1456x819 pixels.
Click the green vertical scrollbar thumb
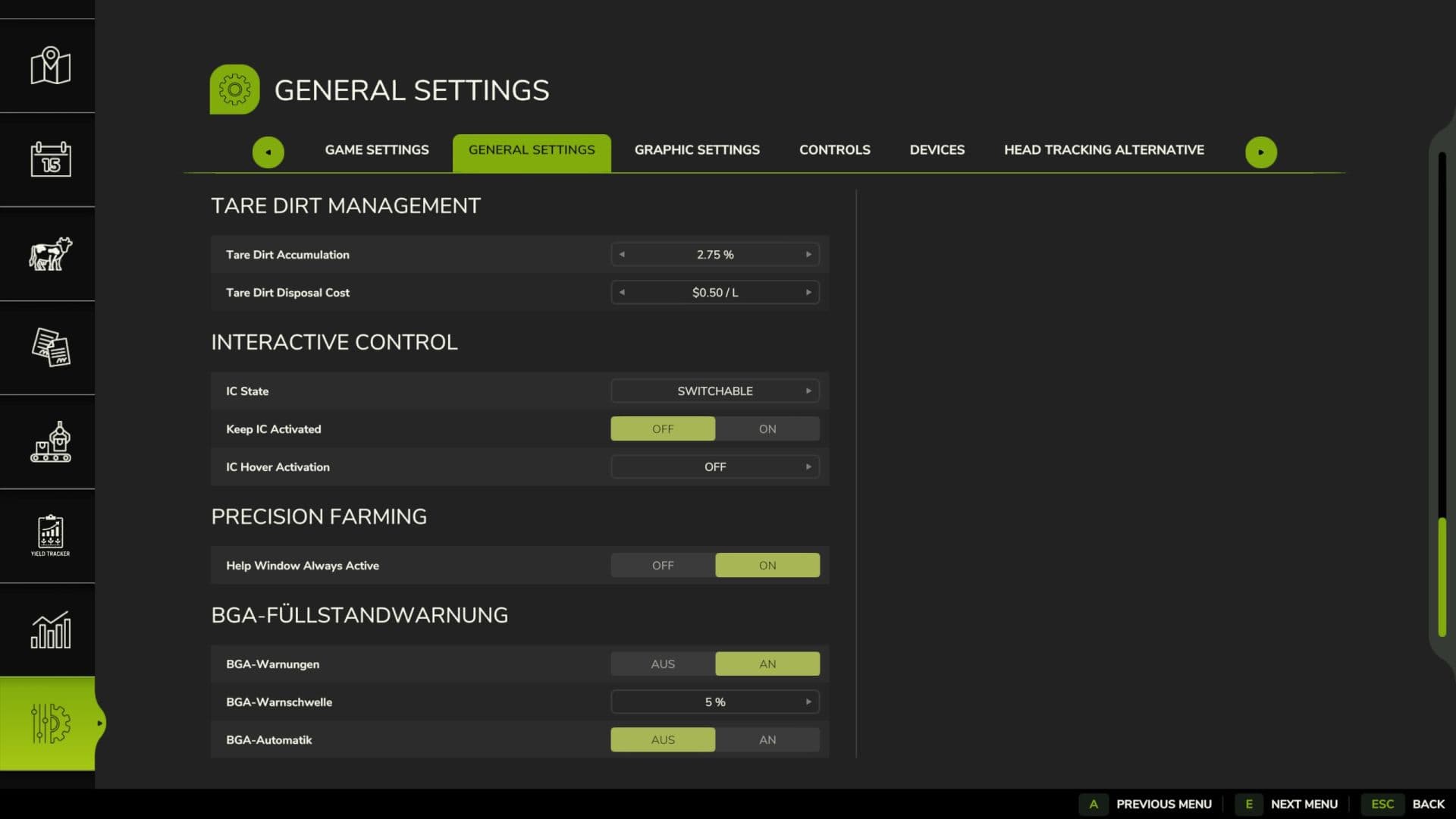1442,577
